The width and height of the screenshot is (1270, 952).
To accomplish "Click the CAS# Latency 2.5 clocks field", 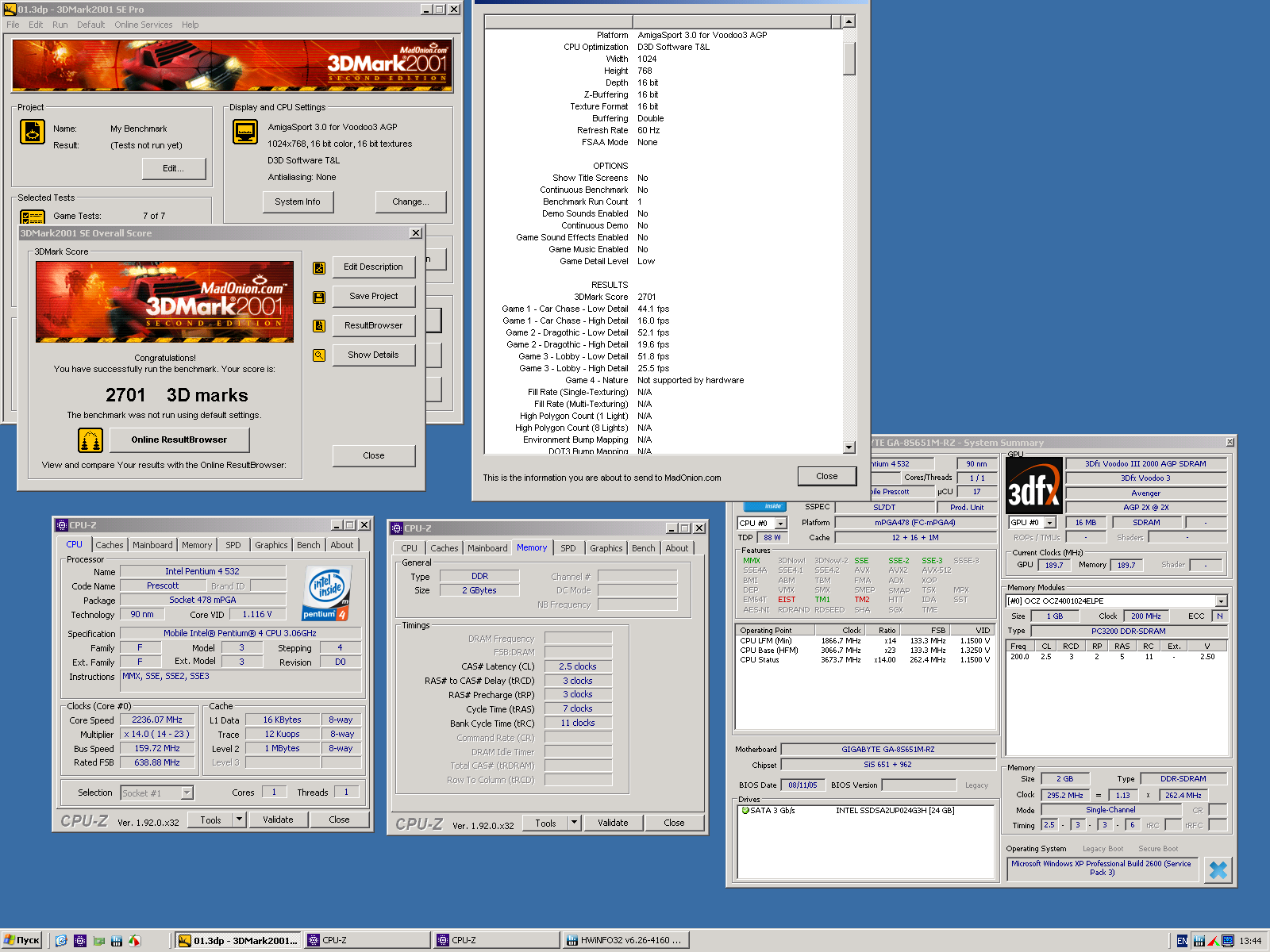I will pos(578,667).
